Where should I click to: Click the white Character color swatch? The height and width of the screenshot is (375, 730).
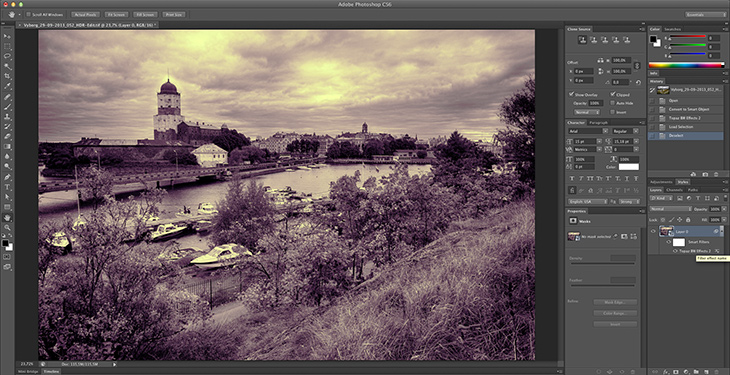629,167
